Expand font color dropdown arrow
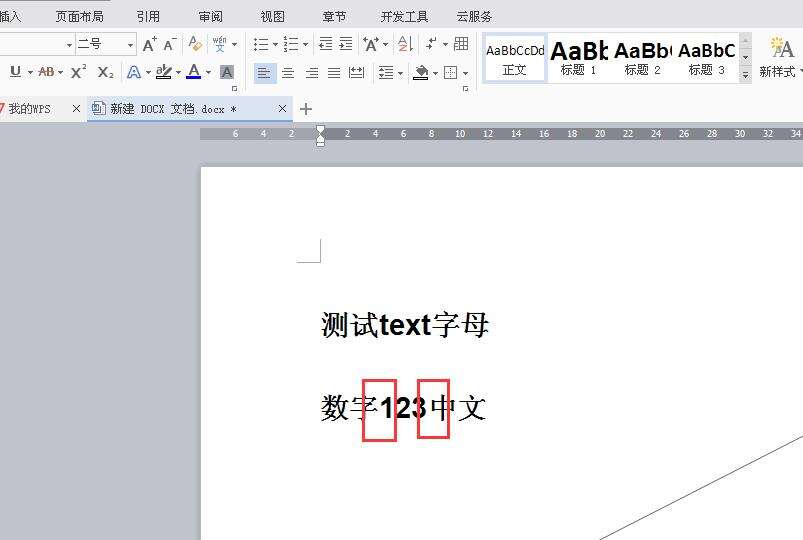Image resolution: width=803 pixels, height=540 pixels. click(208, 73)
